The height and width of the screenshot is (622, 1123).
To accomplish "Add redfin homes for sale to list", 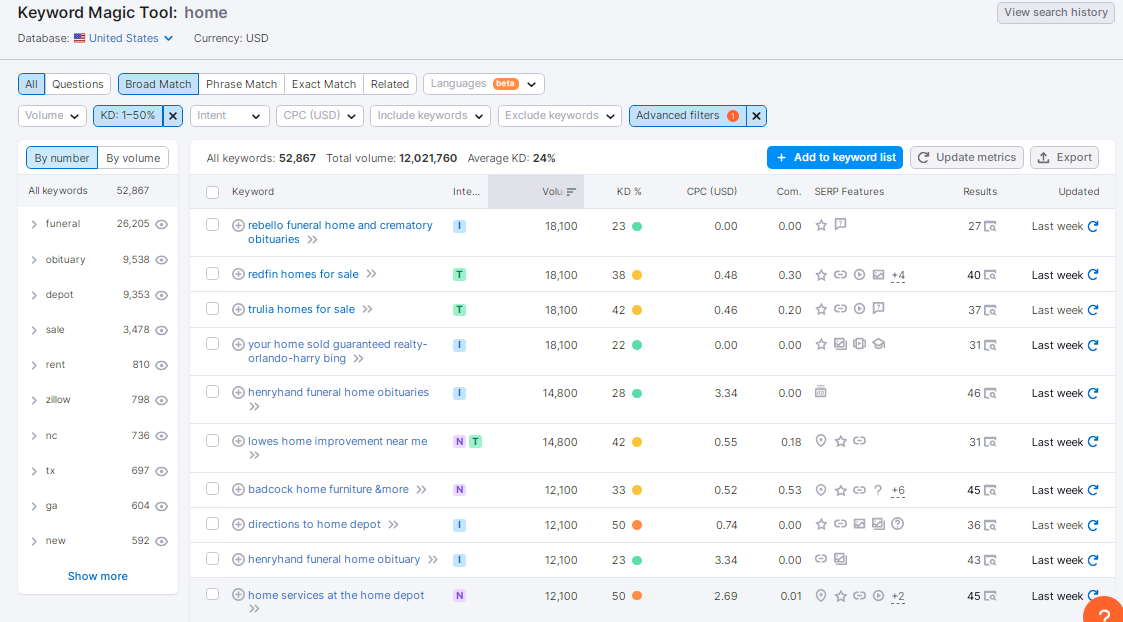I will (x=238, y=274).
